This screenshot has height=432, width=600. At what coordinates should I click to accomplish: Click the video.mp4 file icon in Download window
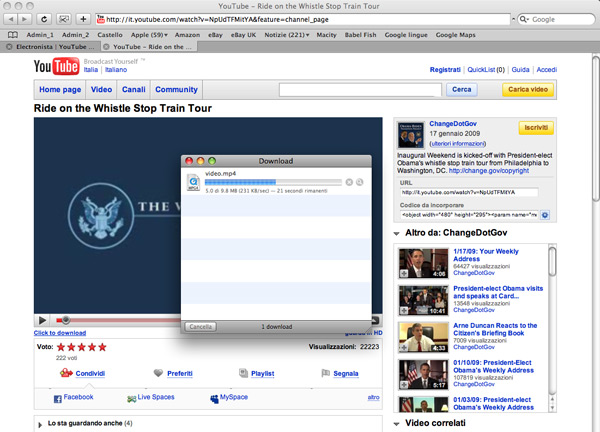(x=193, y=183)
